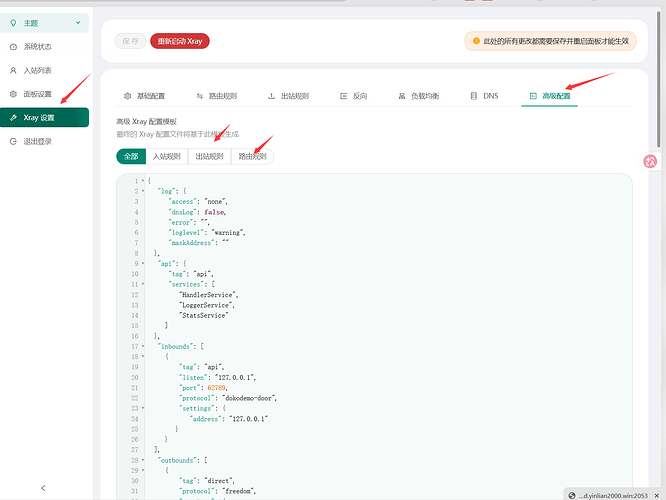Image resolution: width=666 pixels, height=500 pixels.
Task: Click the cluster icon on the 负载均衡 tab
Action: pos(402,96)
